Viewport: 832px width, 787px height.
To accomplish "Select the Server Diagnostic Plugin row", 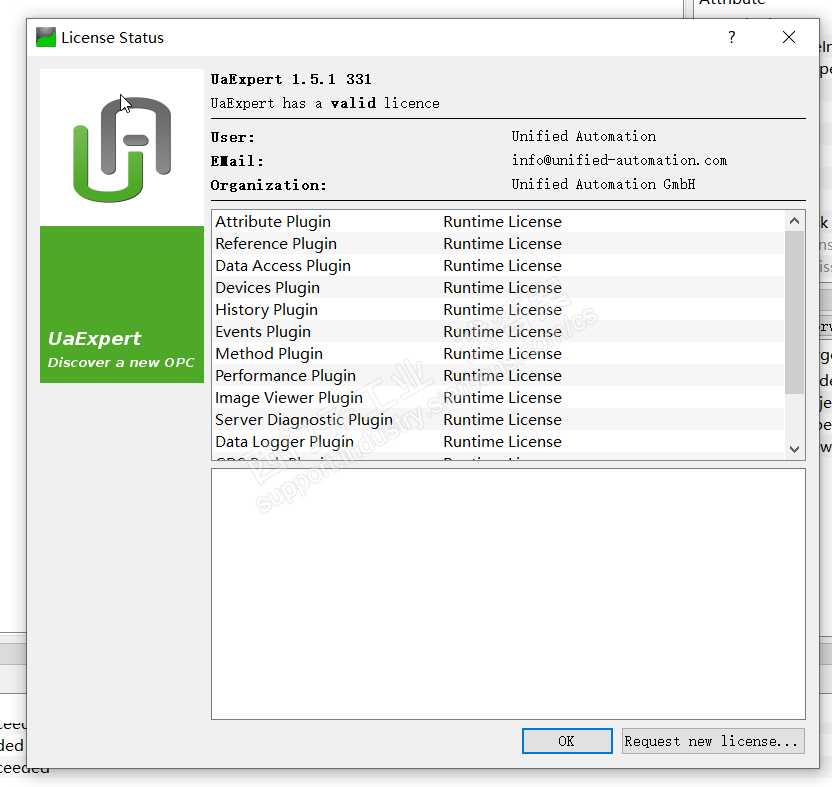I will [x=498, y=420].
